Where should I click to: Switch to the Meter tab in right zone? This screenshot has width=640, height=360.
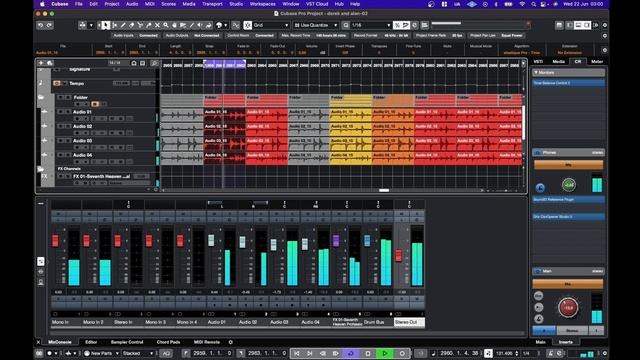pos(597,62)
